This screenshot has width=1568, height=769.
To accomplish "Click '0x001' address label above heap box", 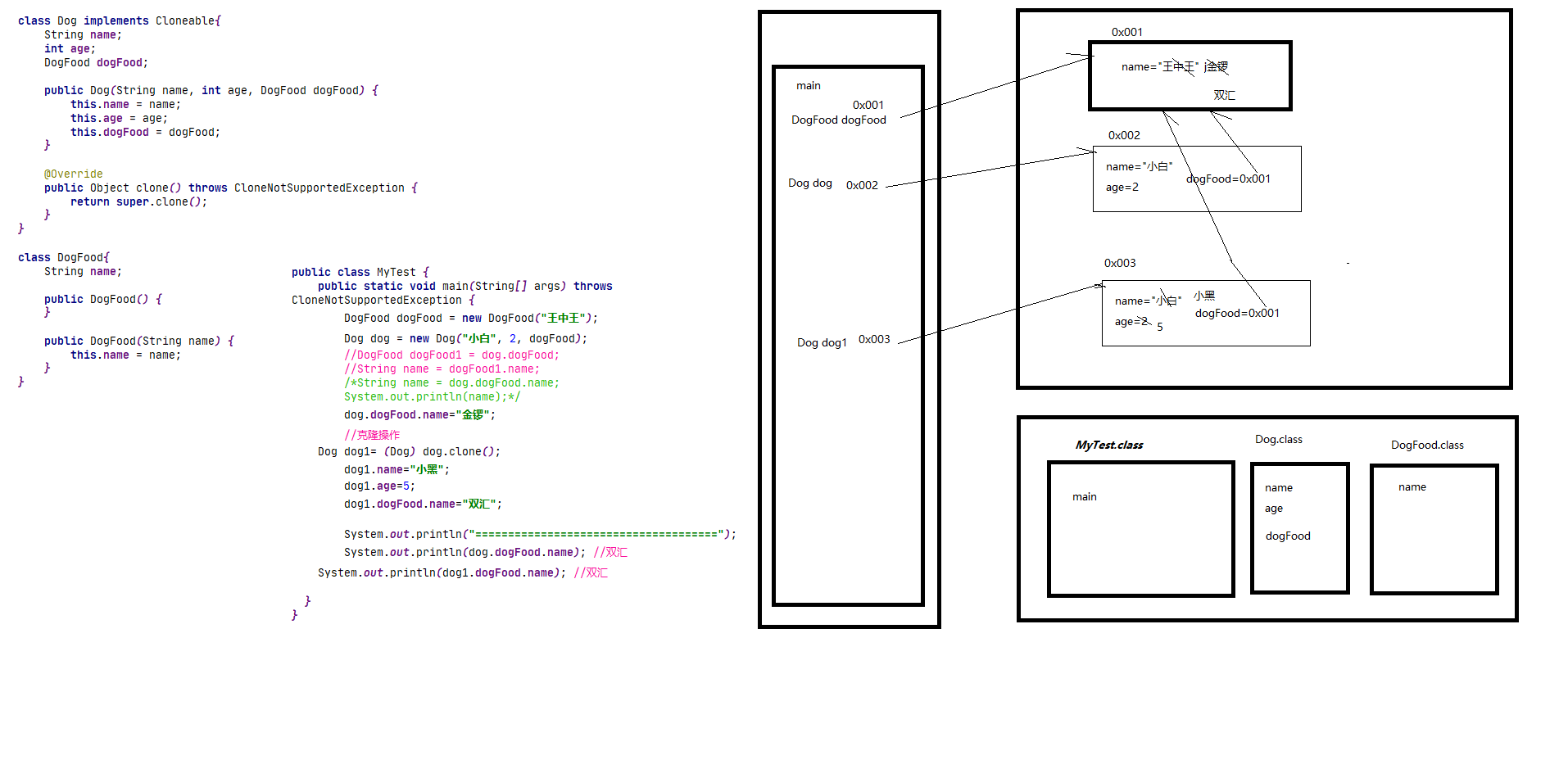I will 1127,32.
